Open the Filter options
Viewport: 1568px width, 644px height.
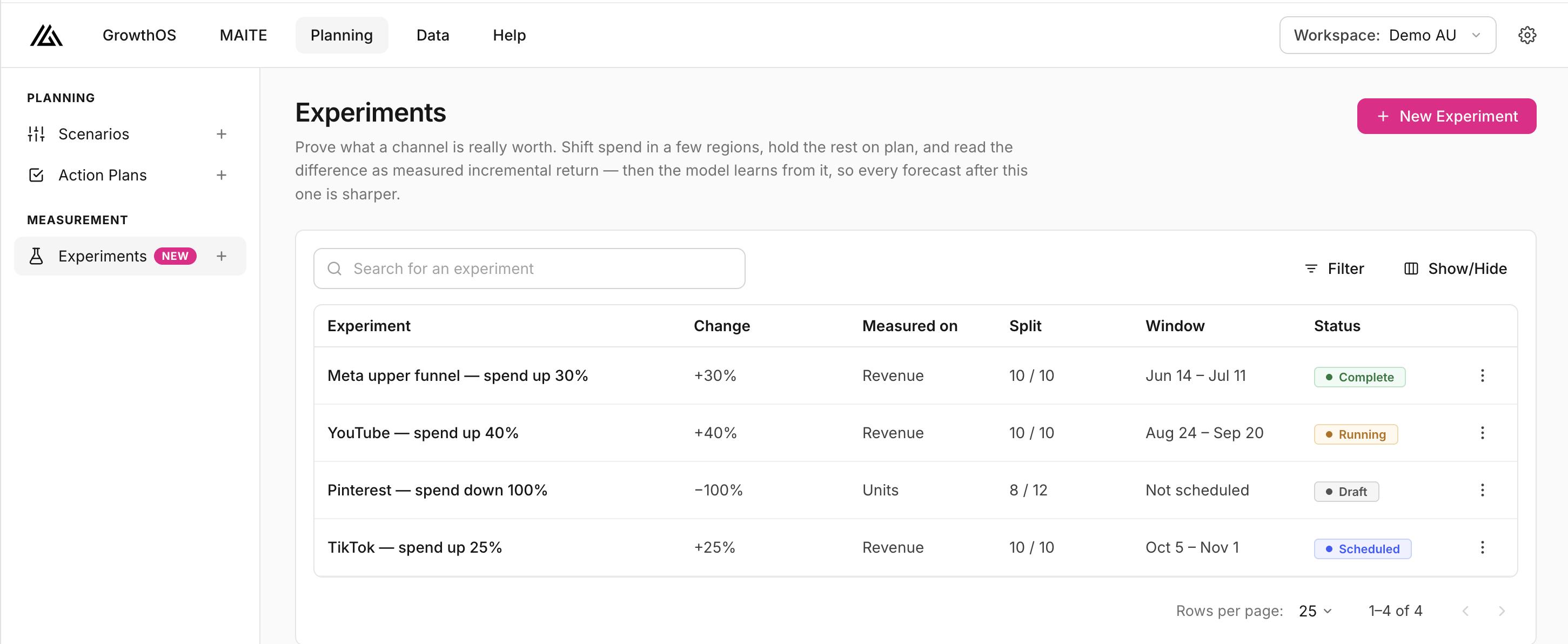coord(1334,269)
